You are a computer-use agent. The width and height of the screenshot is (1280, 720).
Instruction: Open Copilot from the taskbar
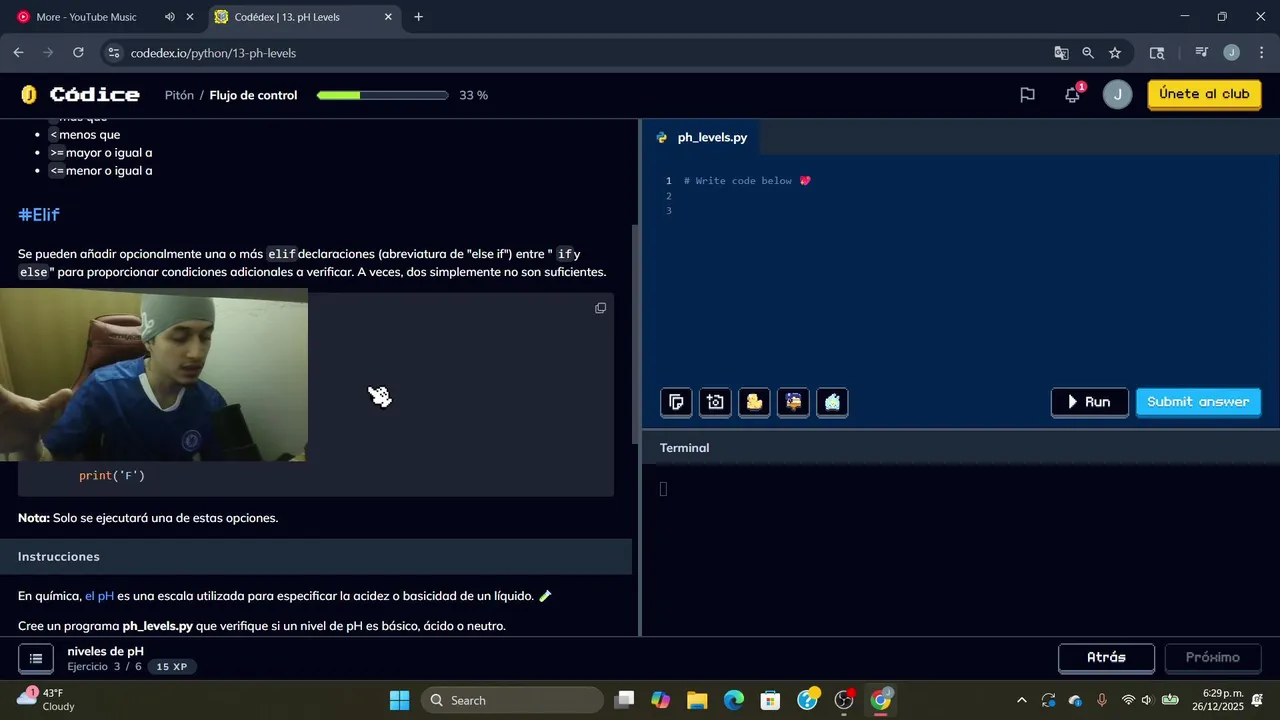pos(660,700)
